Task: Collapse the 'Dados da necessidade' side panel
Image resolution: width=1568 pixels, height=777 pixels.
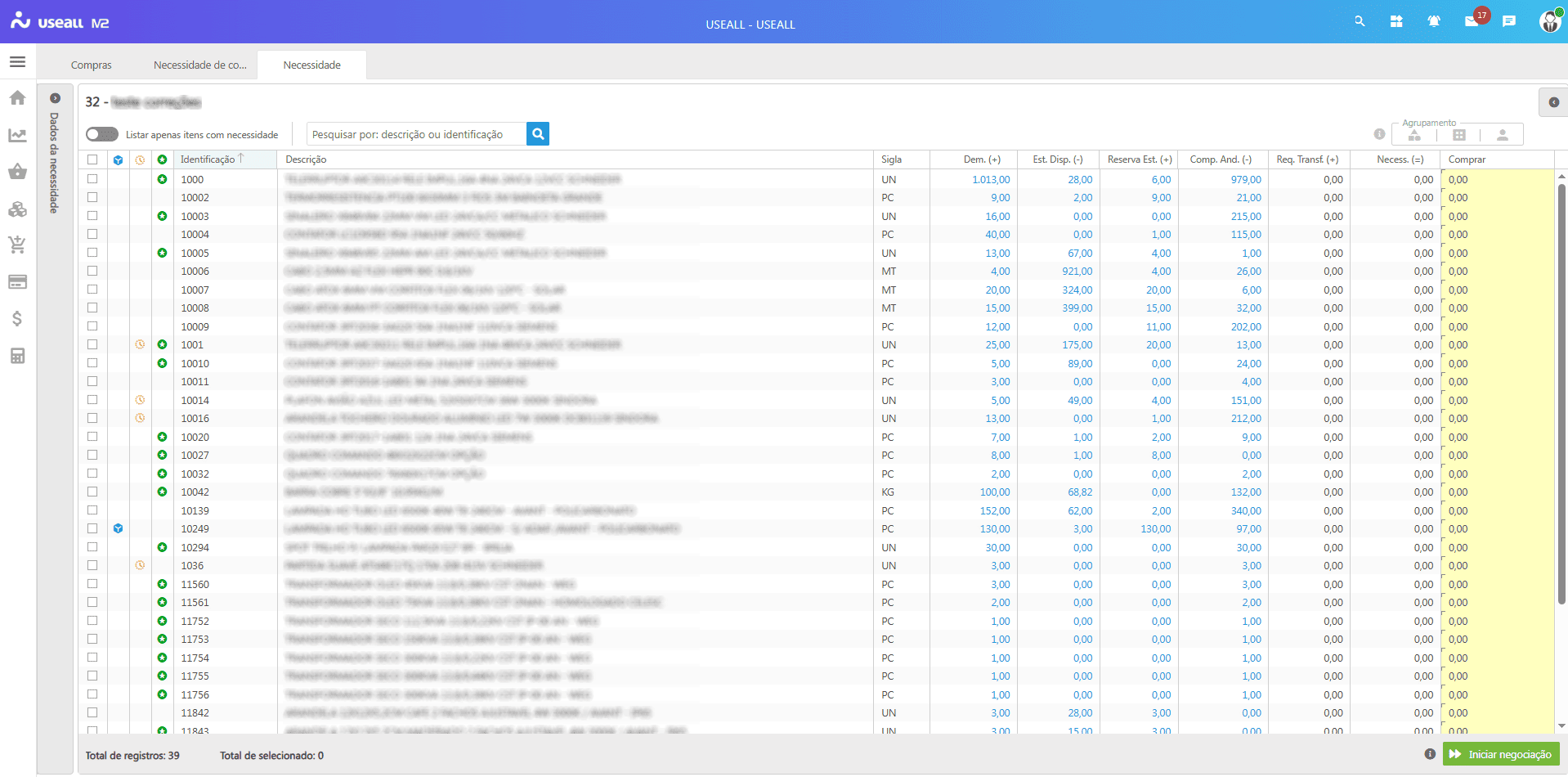Action: click(54, 97)
